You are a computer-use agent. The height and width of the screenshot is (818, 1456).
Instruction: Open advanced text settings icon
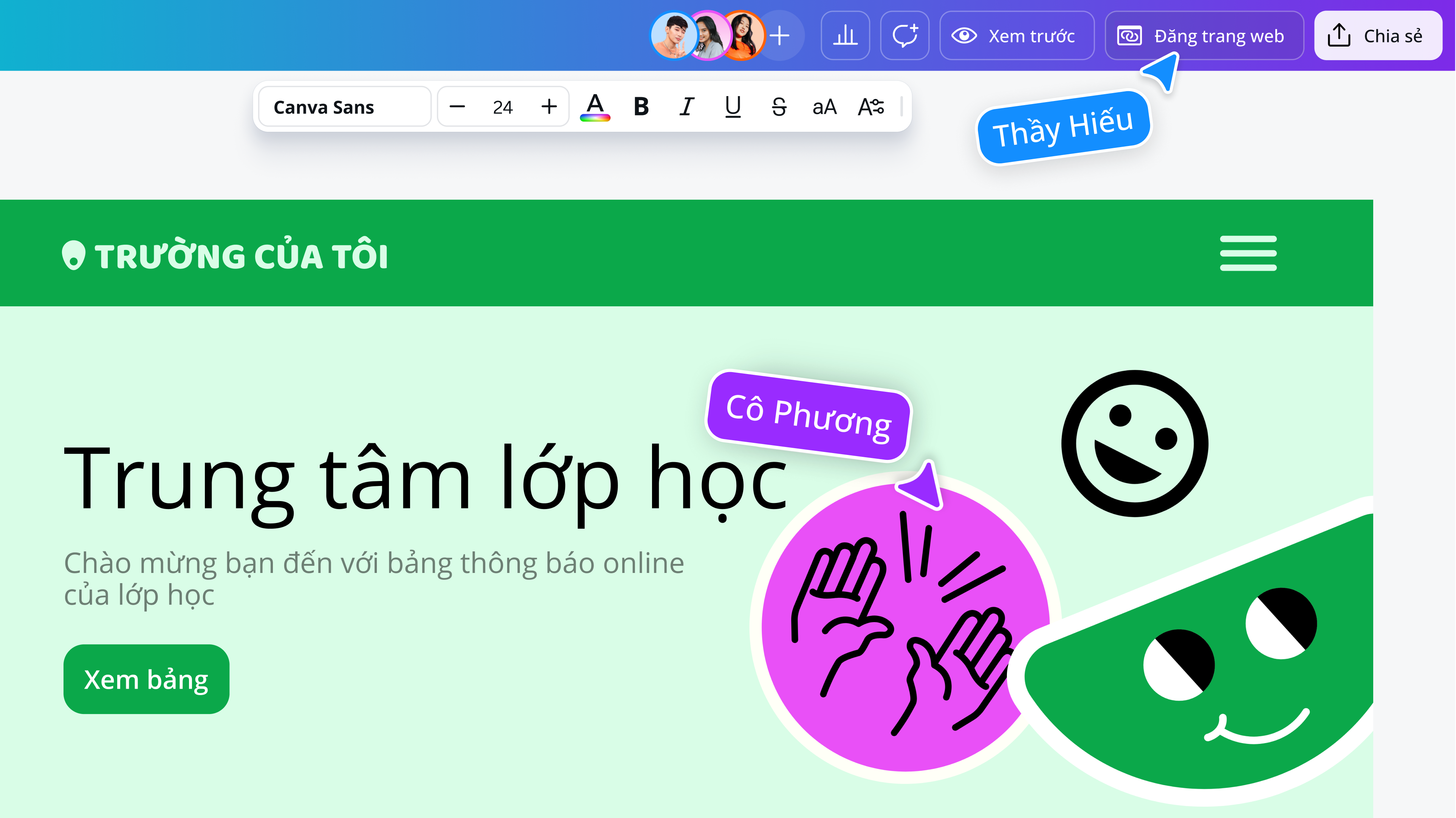pos(871,107)
